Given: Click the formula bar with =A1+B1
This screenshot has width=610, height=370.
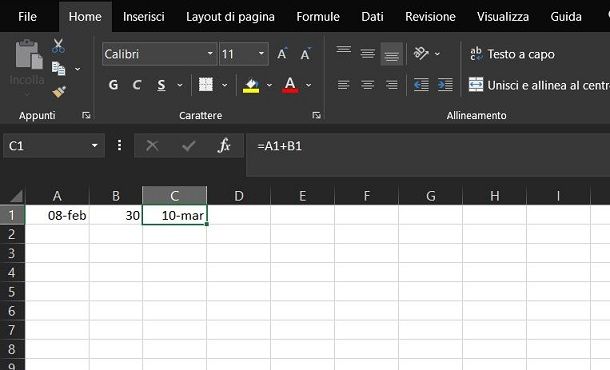Looking at the screenshot, I should tap(428, 154).
